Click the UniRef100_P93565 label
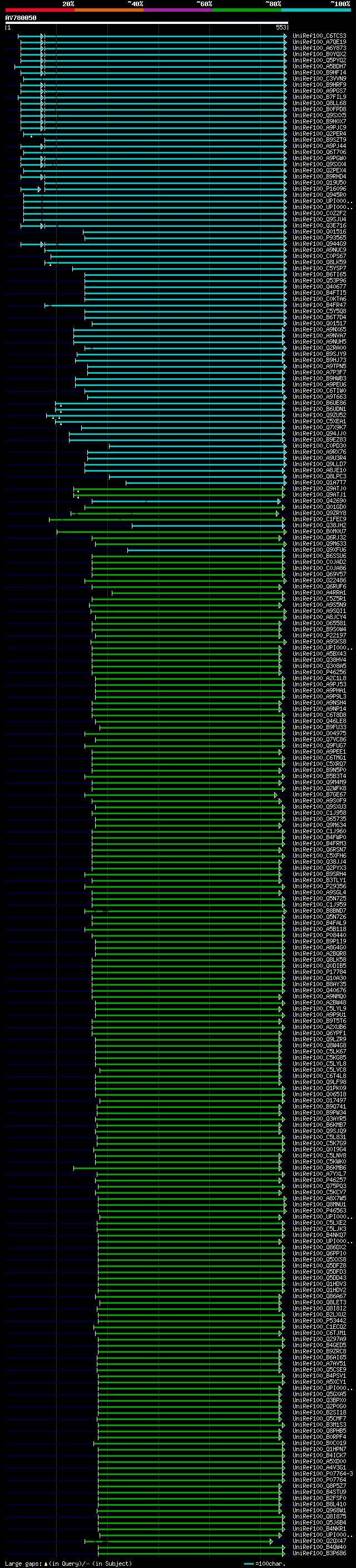 319,238
